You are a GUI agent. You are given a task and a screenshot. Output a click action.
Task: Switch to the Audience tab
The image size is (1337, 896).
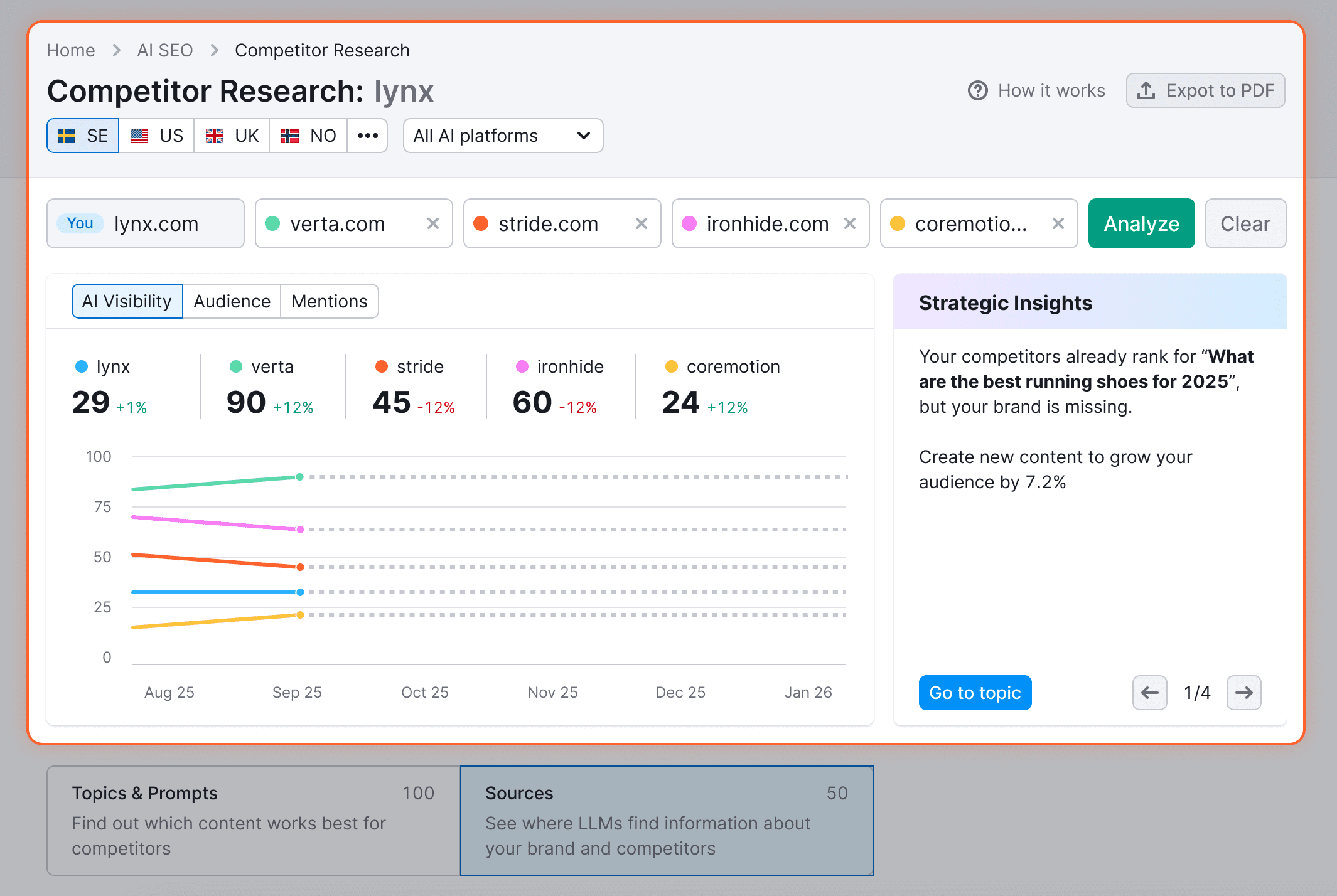pos(232,301)
